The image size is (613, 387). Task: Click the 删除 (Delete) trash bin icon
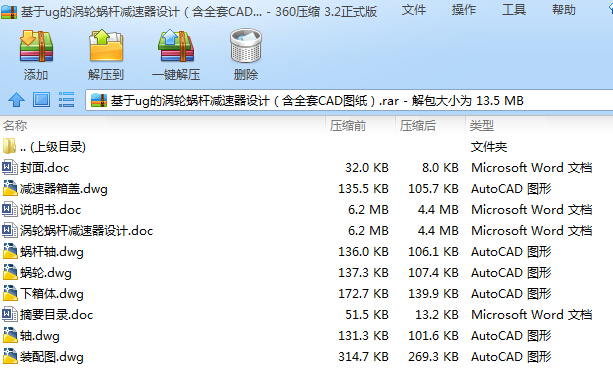[x=246, y=46]
